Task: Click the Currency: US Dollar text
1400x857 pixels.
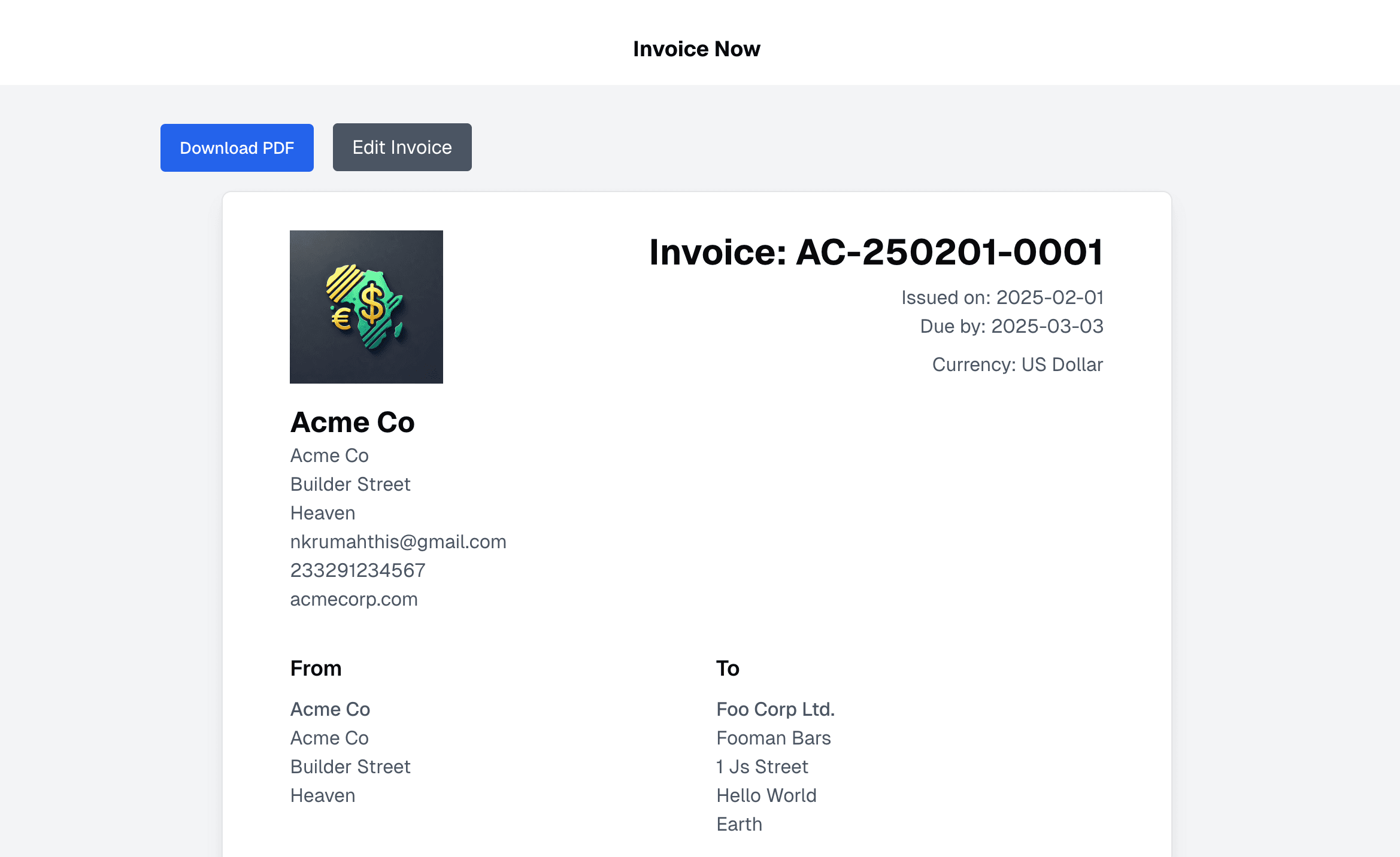Action: point(1017,364)
